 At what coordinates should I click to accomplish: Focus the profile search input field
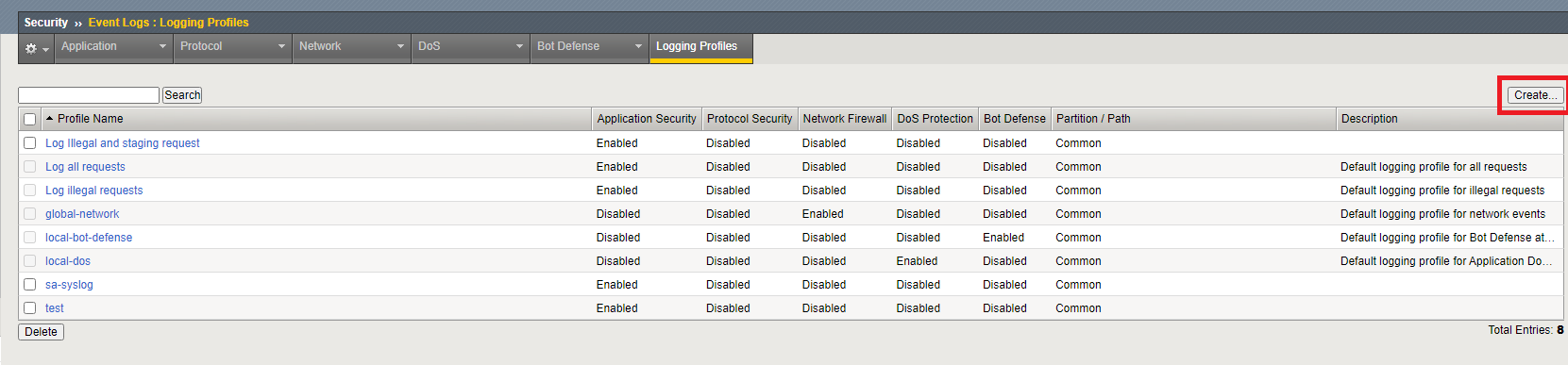89,95
